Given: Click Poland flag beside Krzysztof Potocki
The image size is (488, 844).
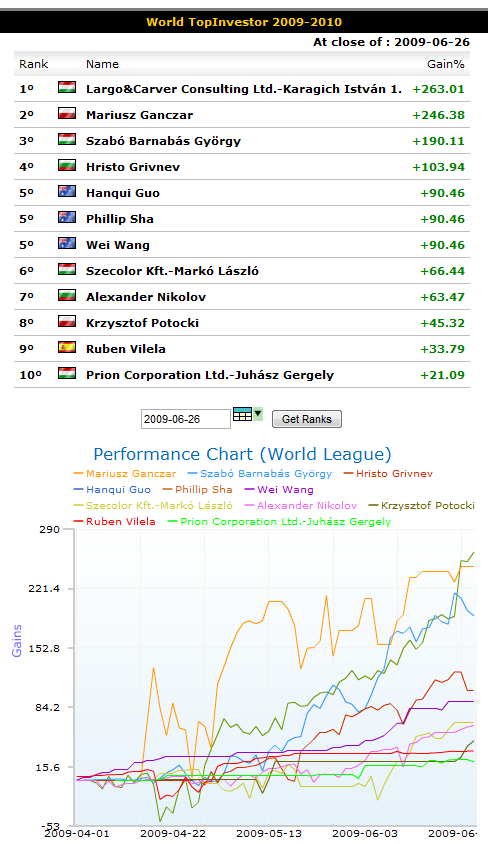Looking at the screenshot, I should pos(67,321).
